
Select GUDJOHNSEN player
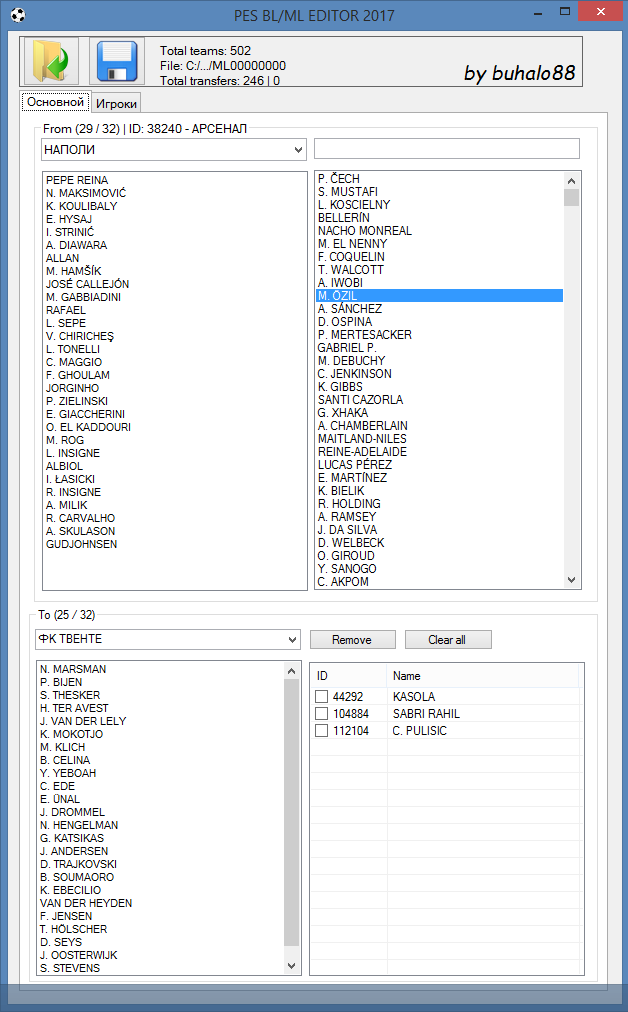click(81, 544)
